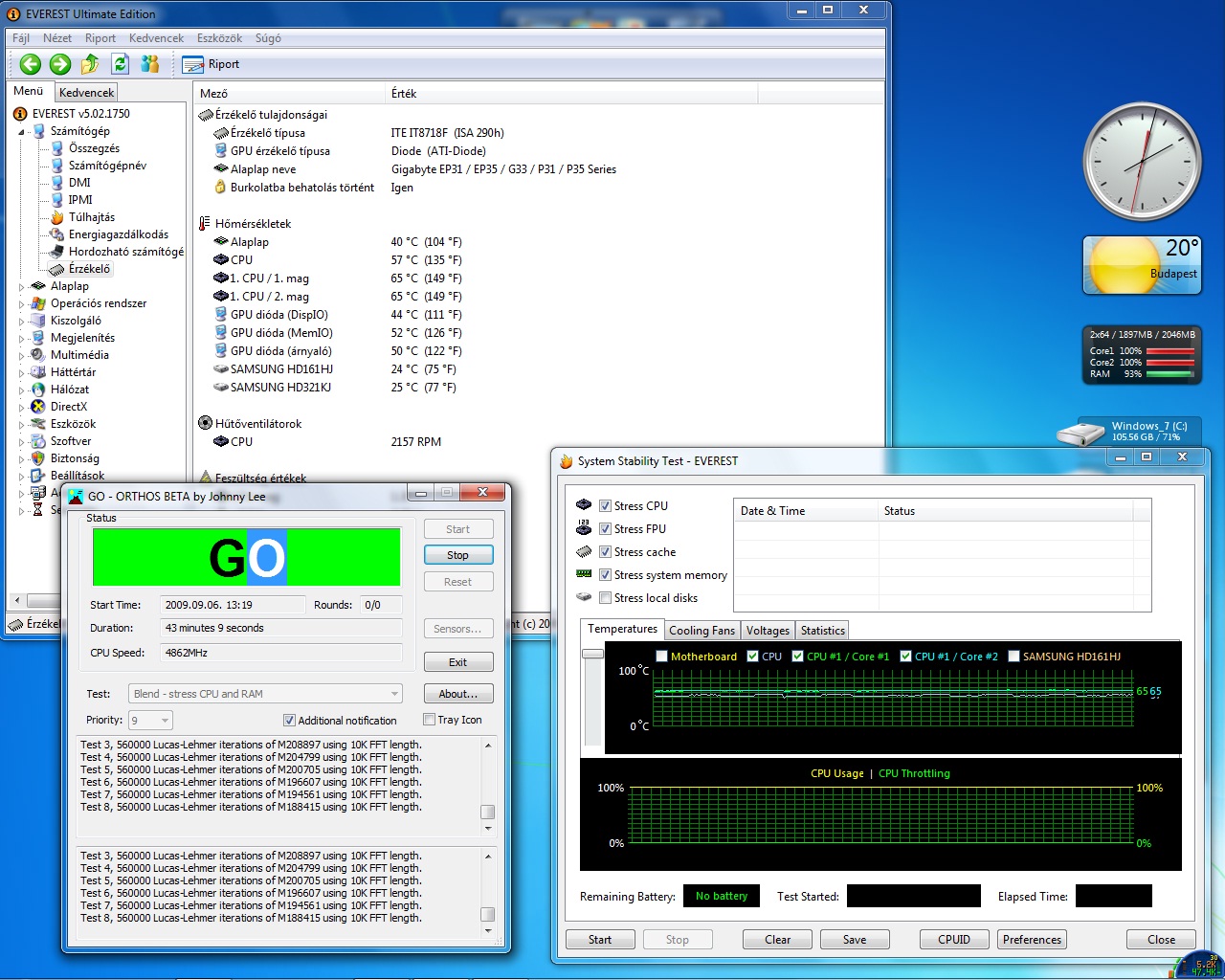This screenshot has width=1225, height=980.
Task: Click the Windows_7 (C:) drive gadget
Action: tap(1127, 432)
